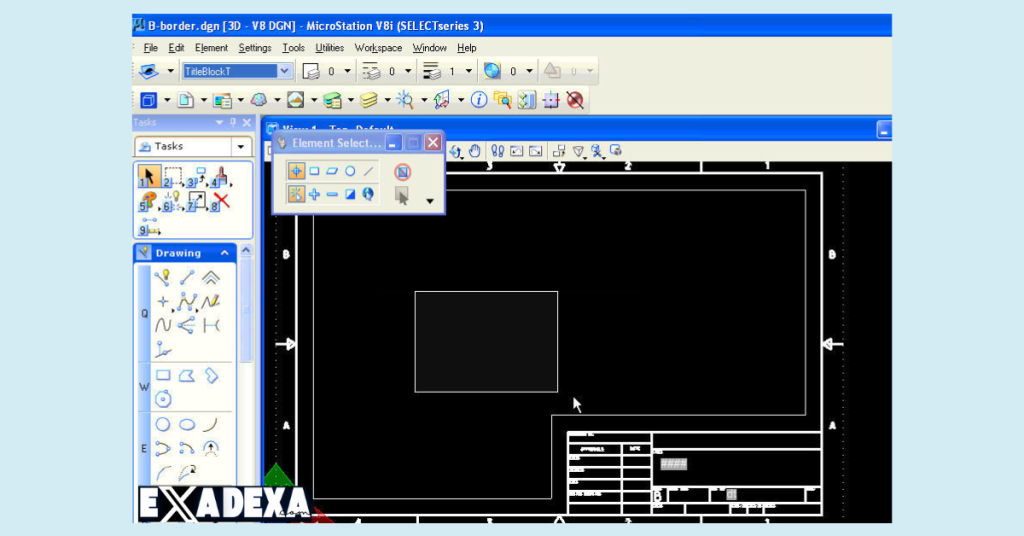Select the Fence tool numbered 2

173,176
